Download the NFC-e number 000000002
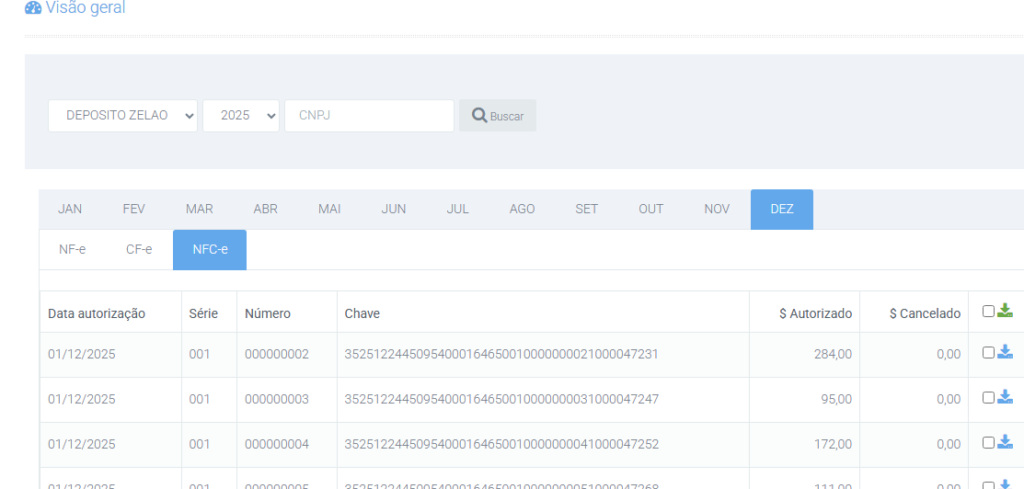Image resolution: width=1024 pixels, height=489 pixels. [1005, 352]
